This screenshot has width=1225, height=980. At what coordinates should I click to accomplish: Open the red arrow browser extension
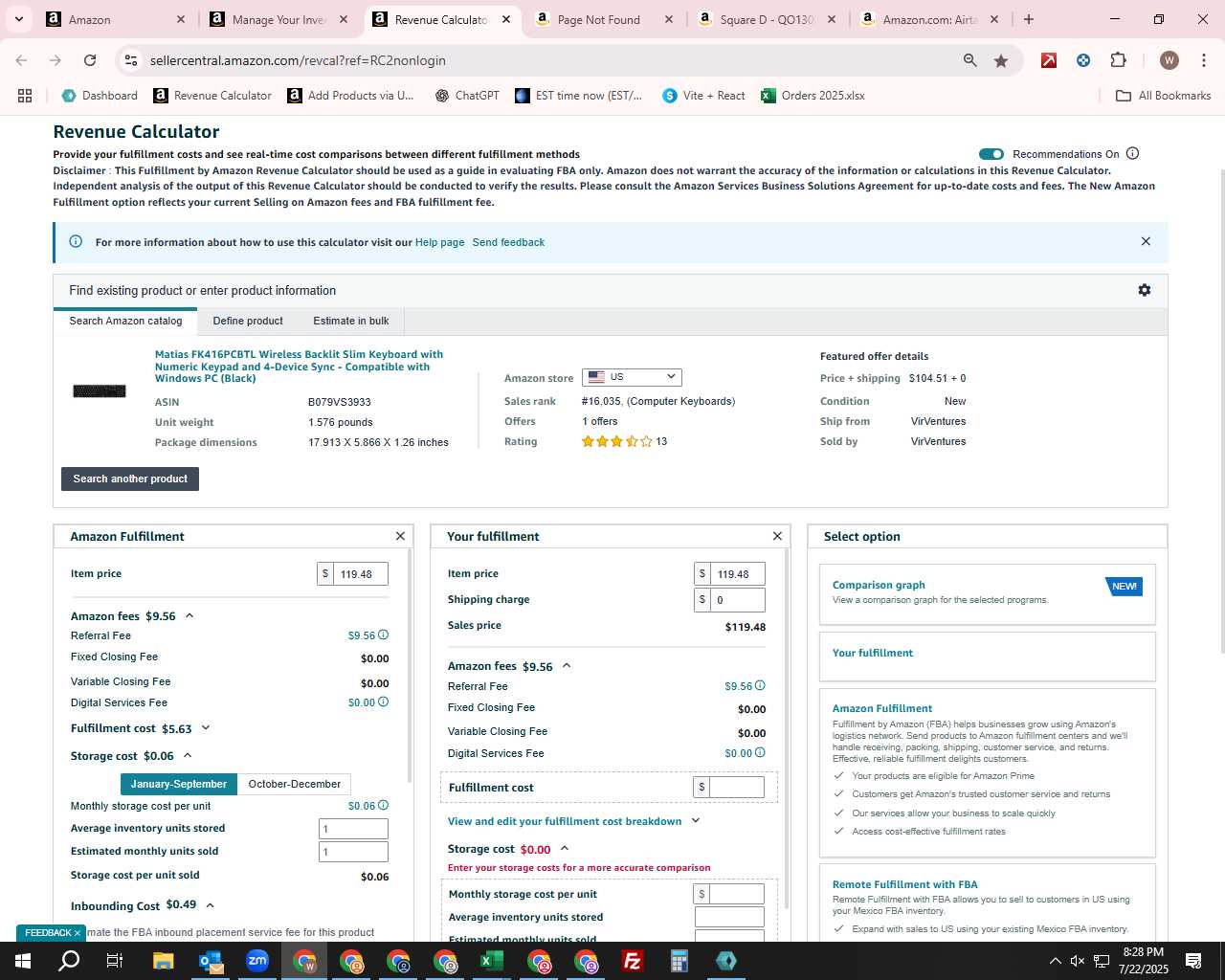(1049, 60)
